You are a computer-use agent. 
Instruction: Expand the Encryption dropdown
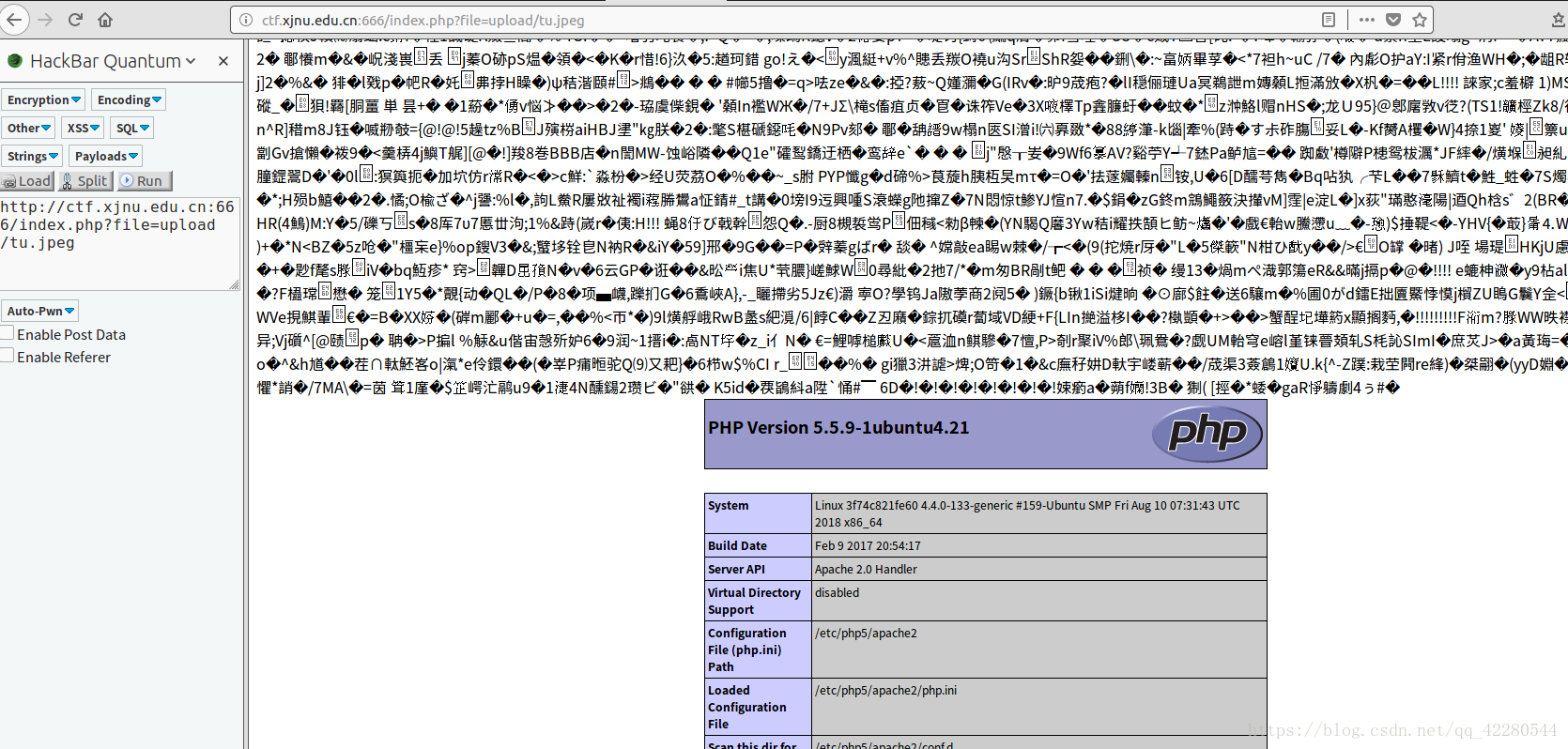(x=44, y=99)
